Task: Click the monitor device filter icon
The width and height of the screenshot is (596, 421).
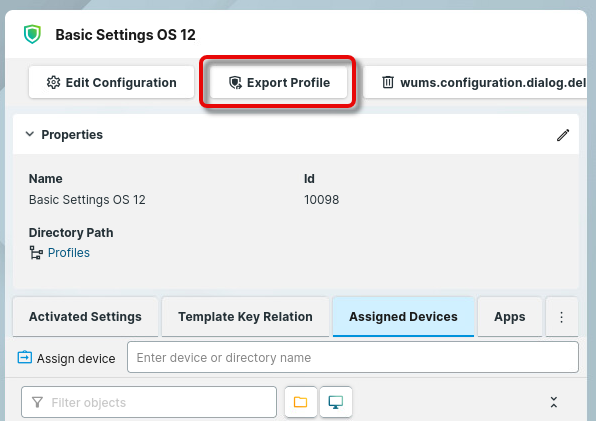Action: pos(336,402)
